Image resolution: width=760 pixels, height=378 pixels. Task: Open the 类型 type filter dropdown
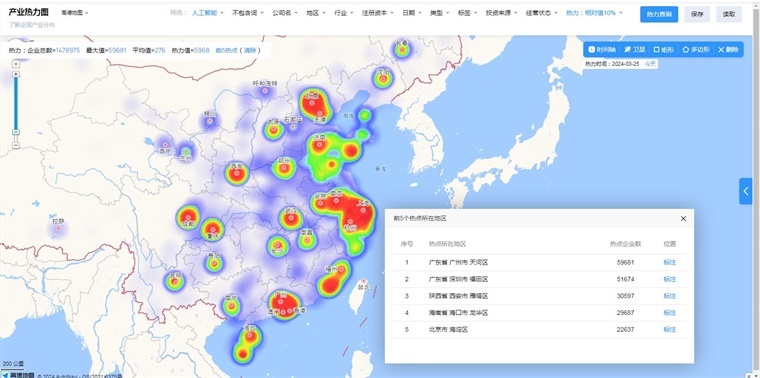point(440,13)
